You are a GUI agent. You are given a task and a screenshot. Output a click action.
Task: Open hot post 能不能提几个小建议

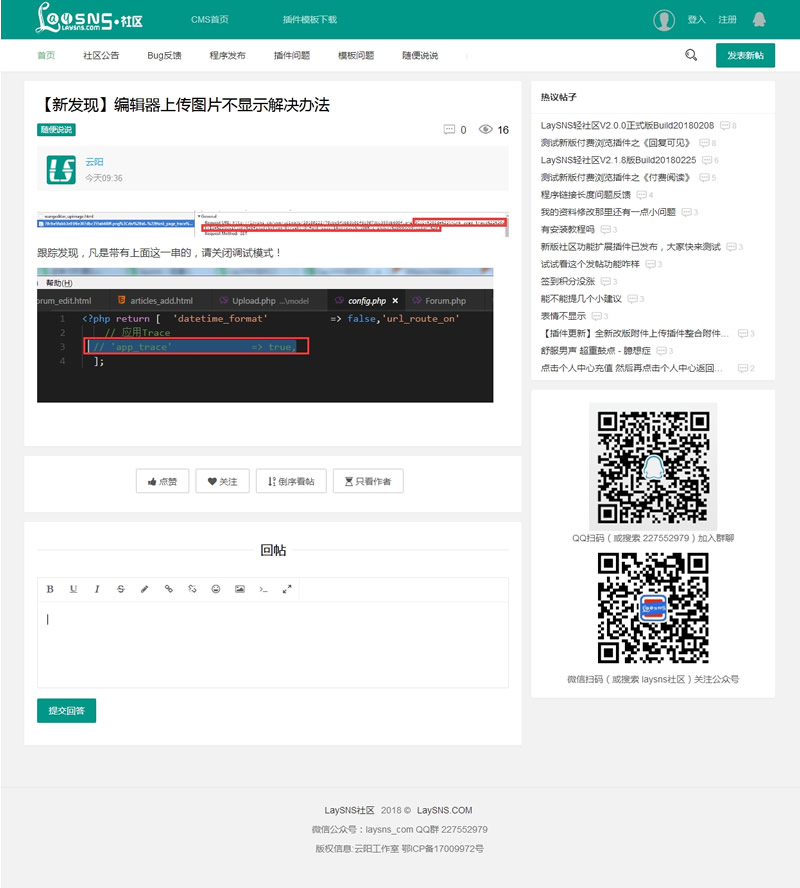pos(581,298)
